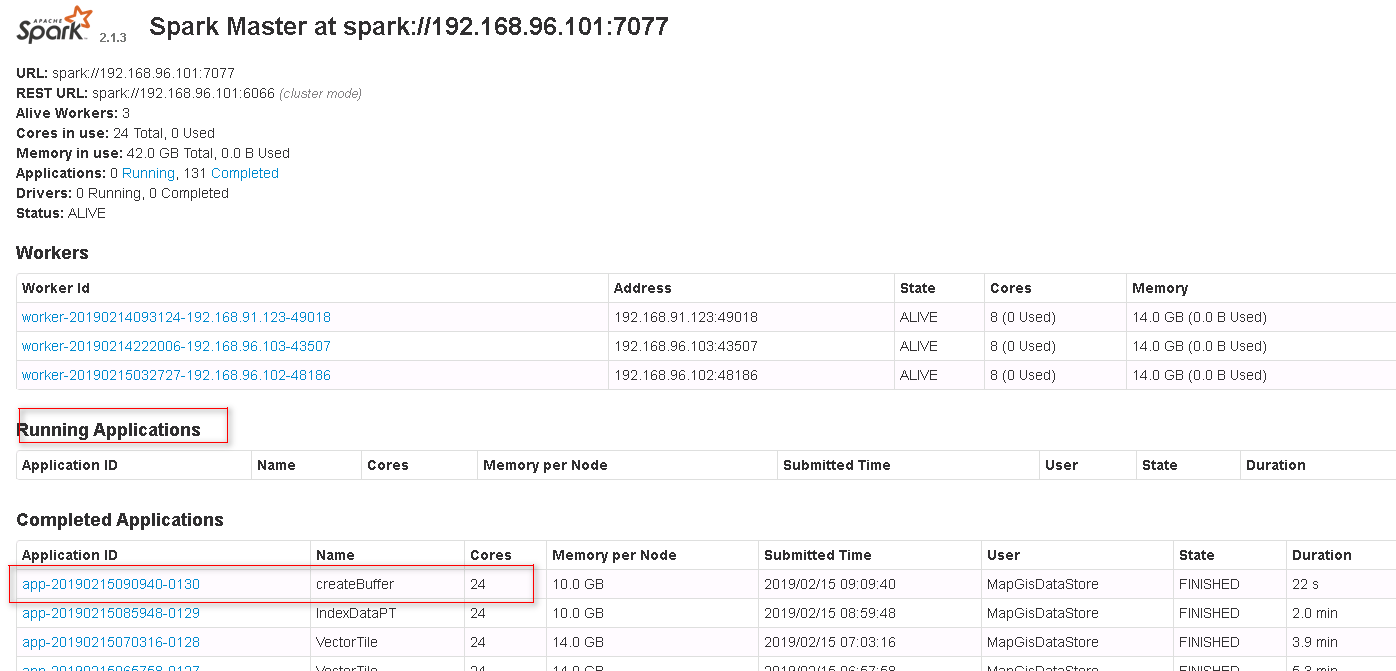
Task: Sort workers by Address column header
Action: coord(643,288)
